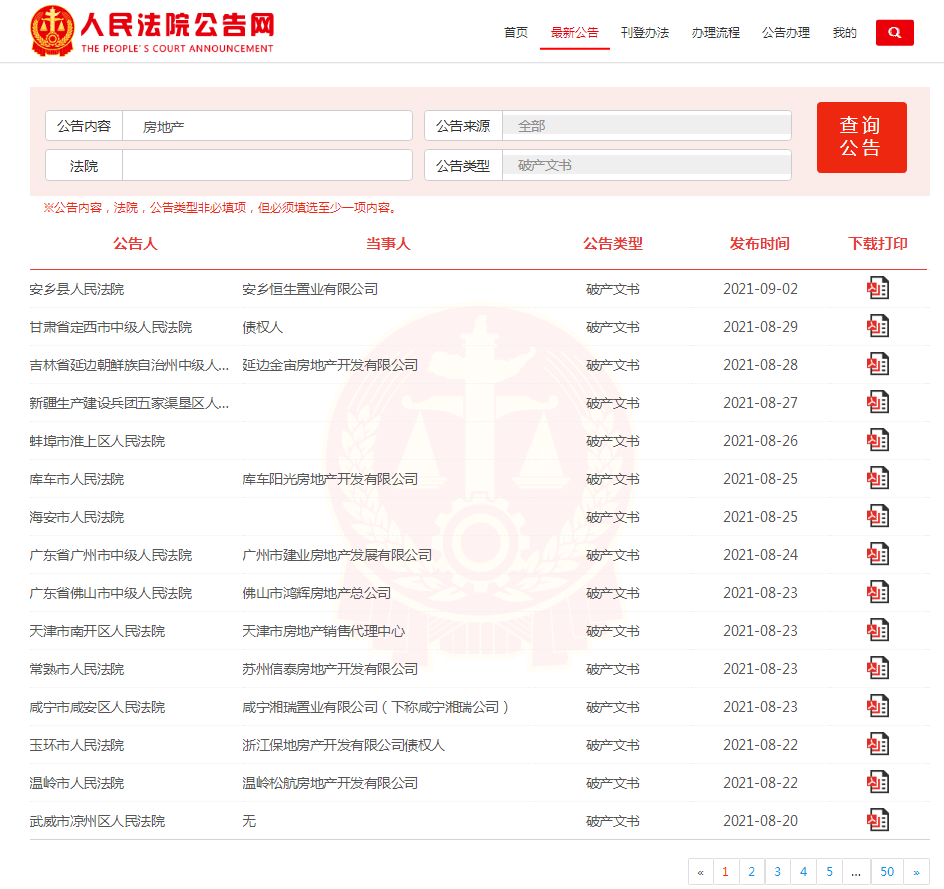Open PDF icon for 库车市人民法院 row
944x889 pixels.
click(877, 479)
